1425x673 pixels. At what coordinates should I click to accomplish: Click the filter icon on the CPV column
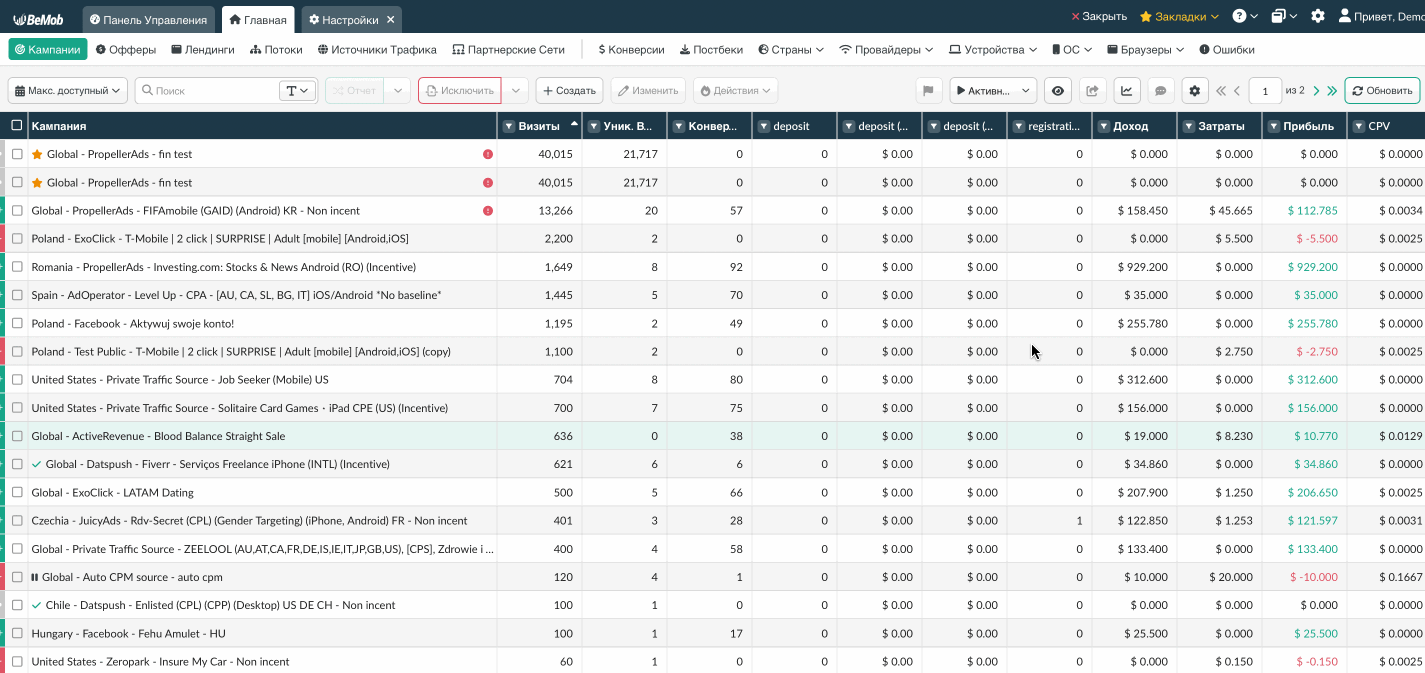1359,126
